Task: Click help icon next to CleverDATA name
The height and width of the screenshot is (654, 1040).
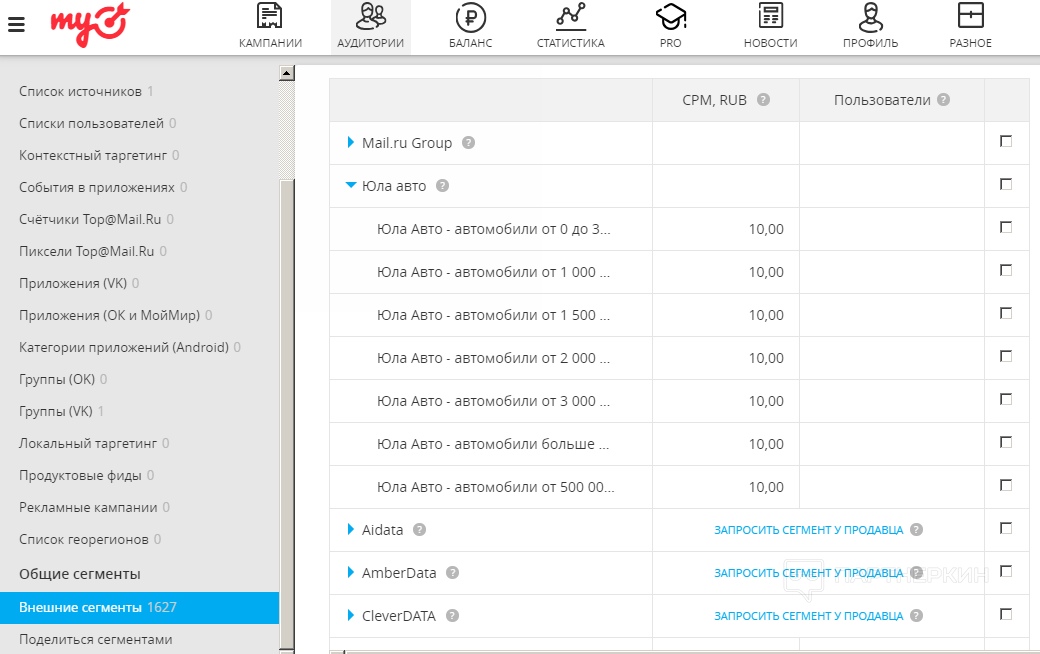Action: tap(452, 616)
